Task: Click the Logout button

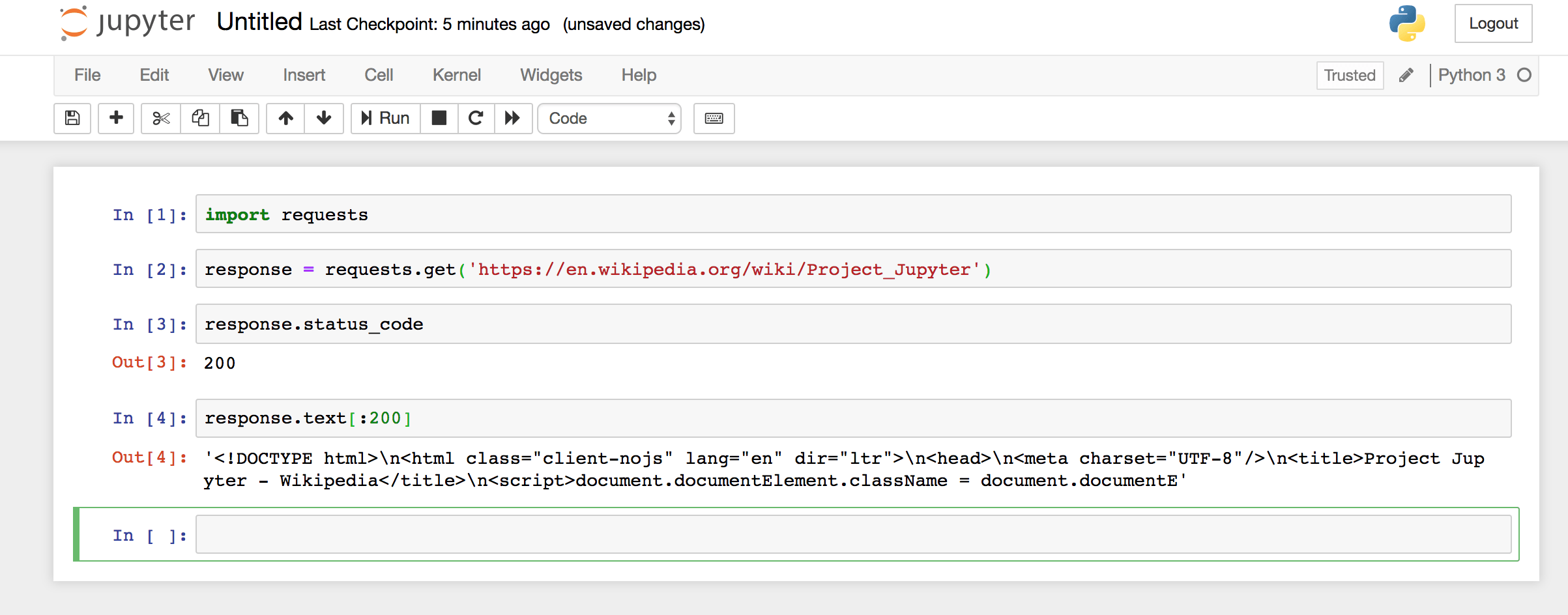Action: [1493, 23]
